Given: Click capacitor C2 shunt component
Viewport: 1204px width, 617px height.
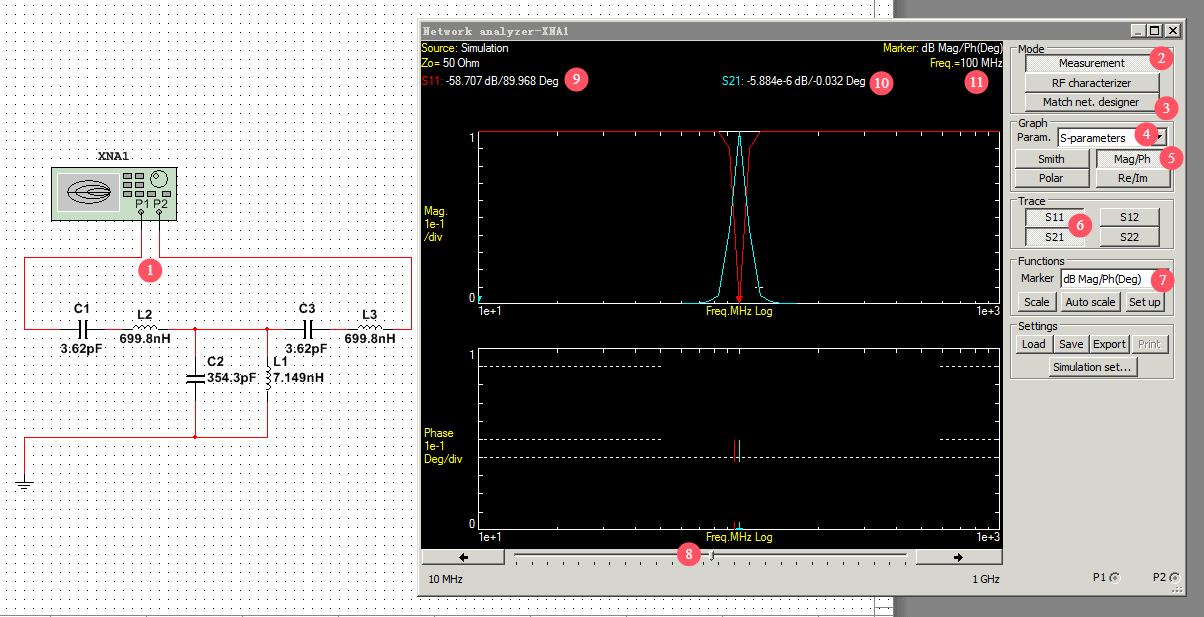Looking at the screenshot, I should [x=194, y=378].
